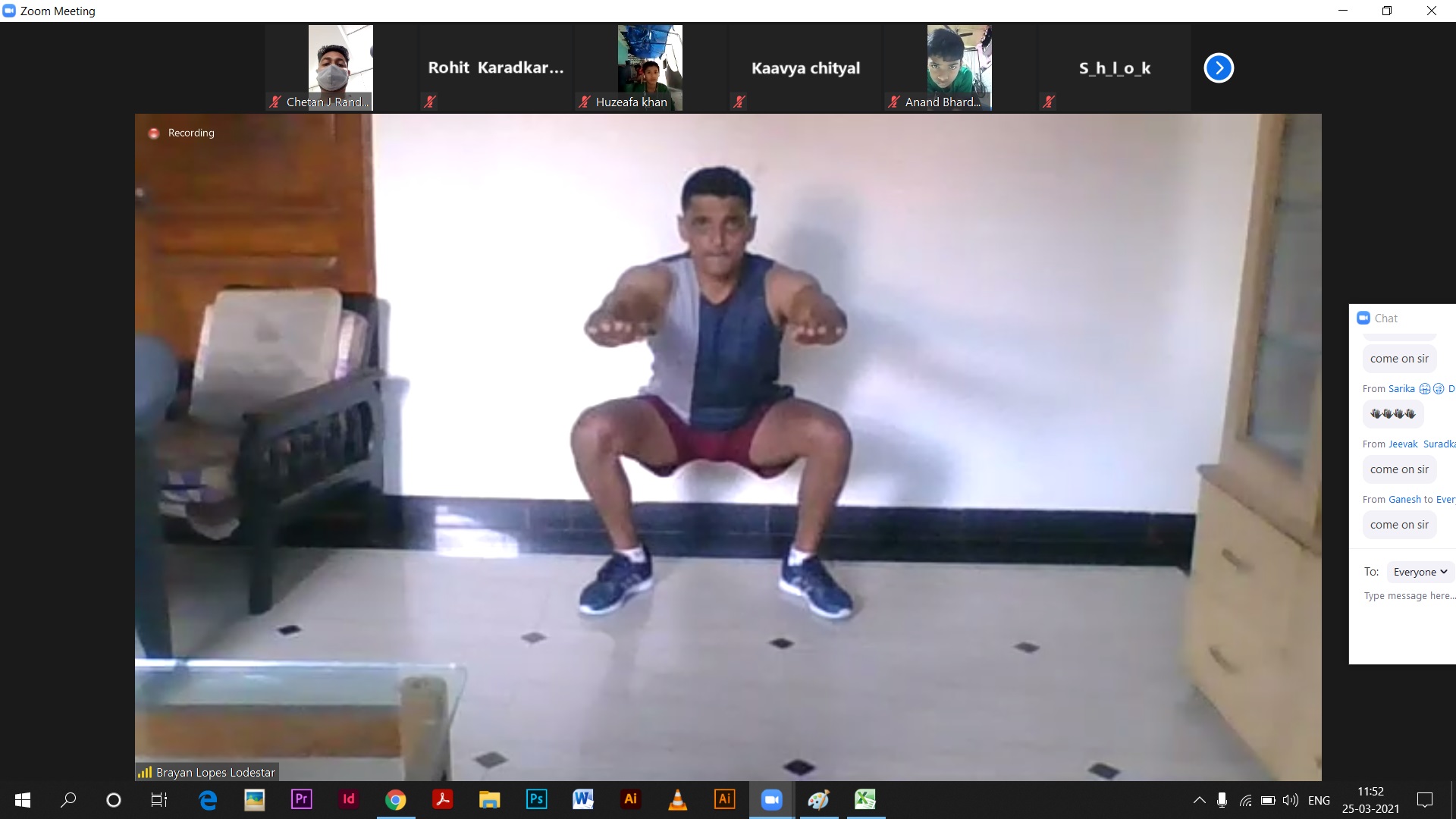Click muted mic icon on Chetan J Rand tile
Viewport: 1456px width, 819px height.
(275, 102)
